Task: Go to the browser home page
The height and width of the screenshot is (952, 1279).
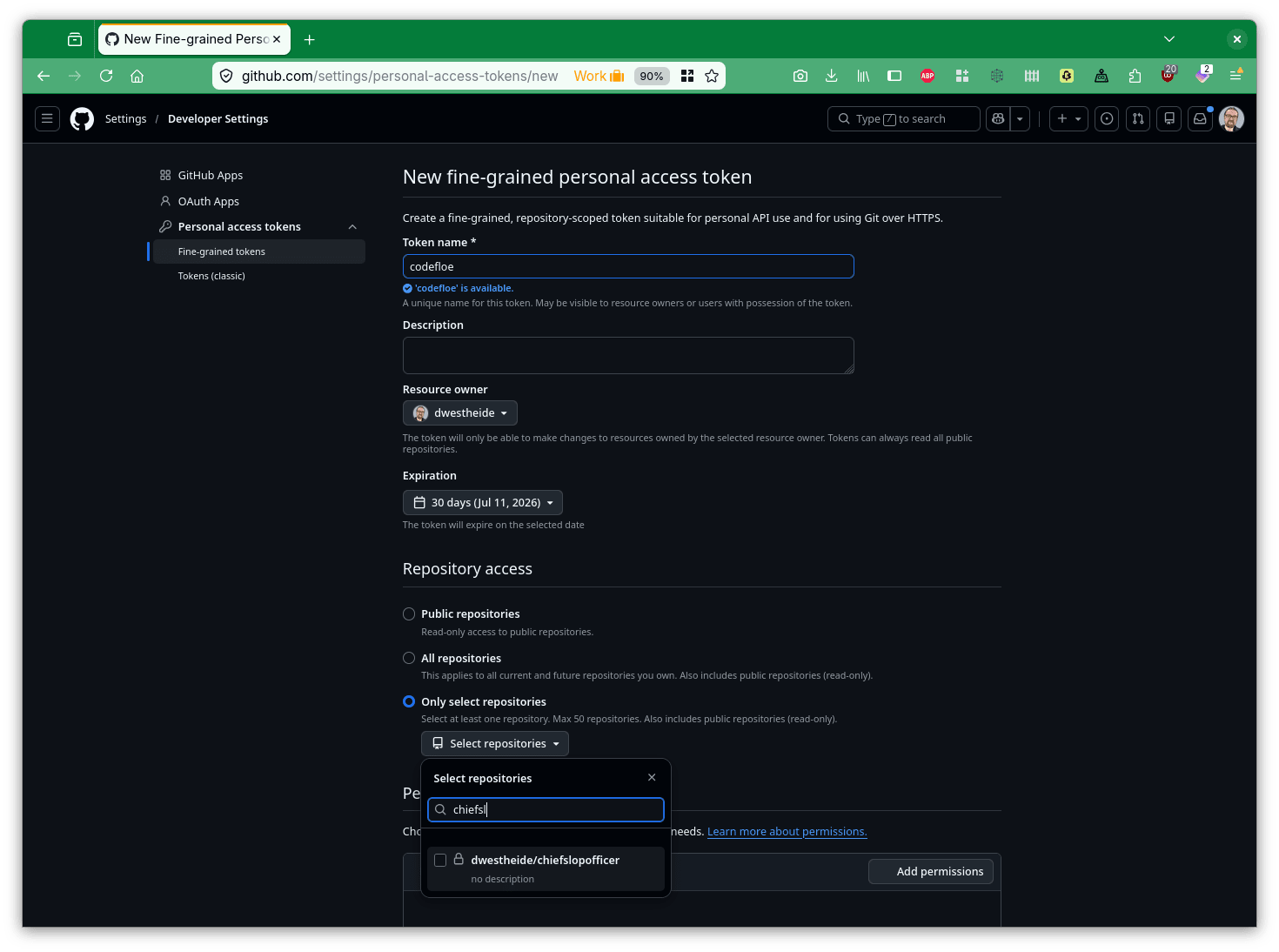Action: click(x=137, y=76)
